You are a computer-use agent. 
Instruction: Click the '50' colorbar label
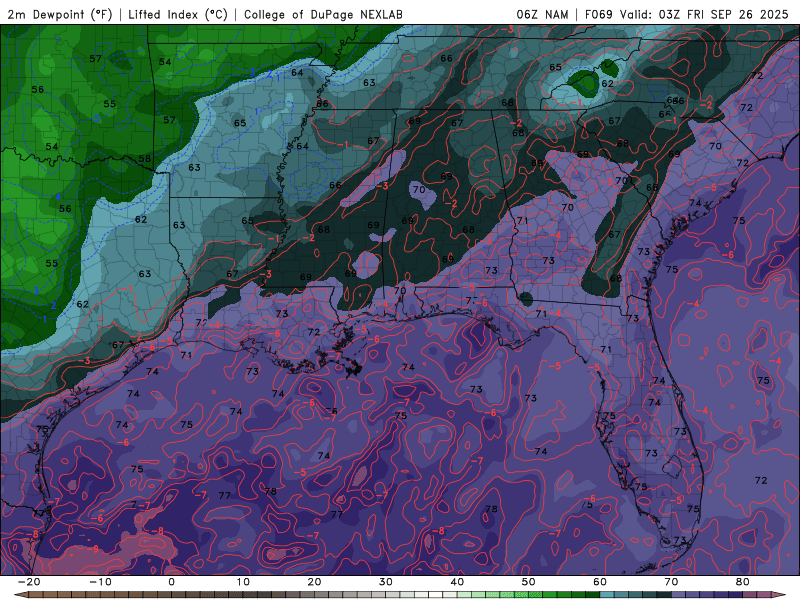(x=529, y=582)
